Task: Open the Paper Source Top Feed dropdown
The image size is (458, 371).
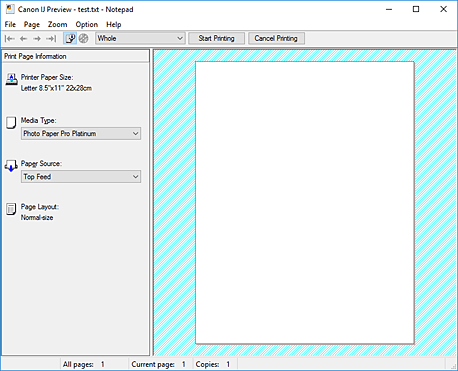Action: click(81, 177)
